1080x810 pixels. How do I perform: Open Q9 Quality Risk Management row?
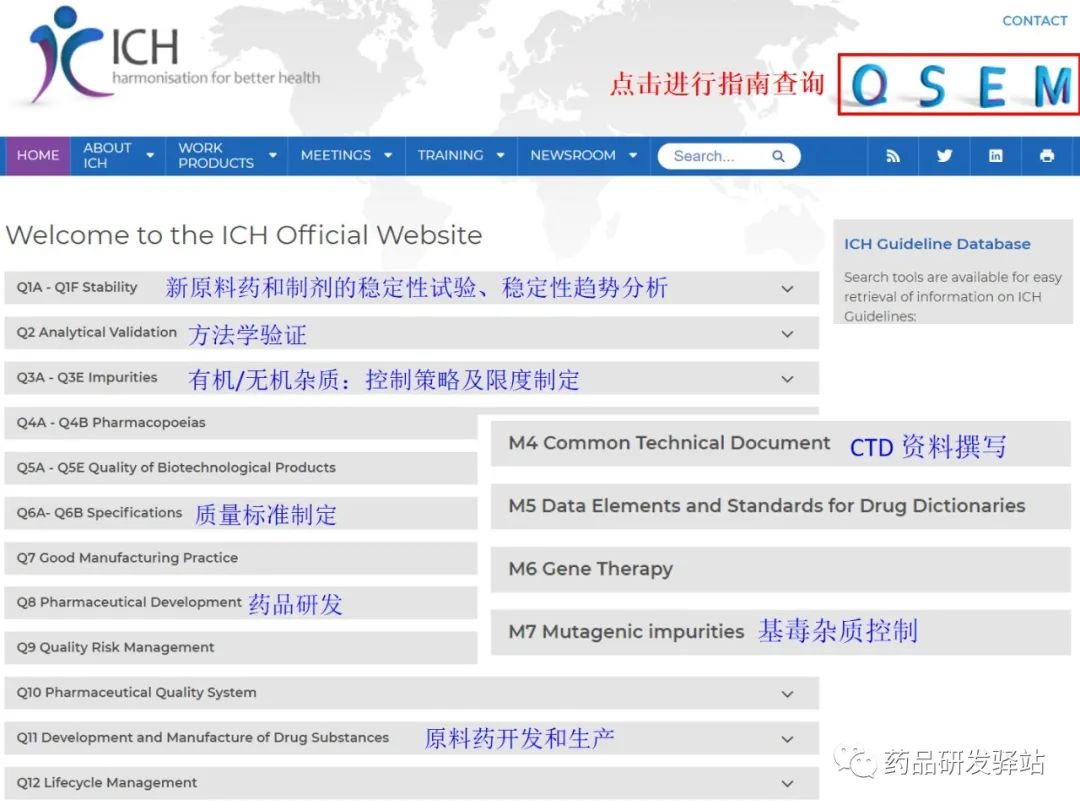(x=240, y=647)
